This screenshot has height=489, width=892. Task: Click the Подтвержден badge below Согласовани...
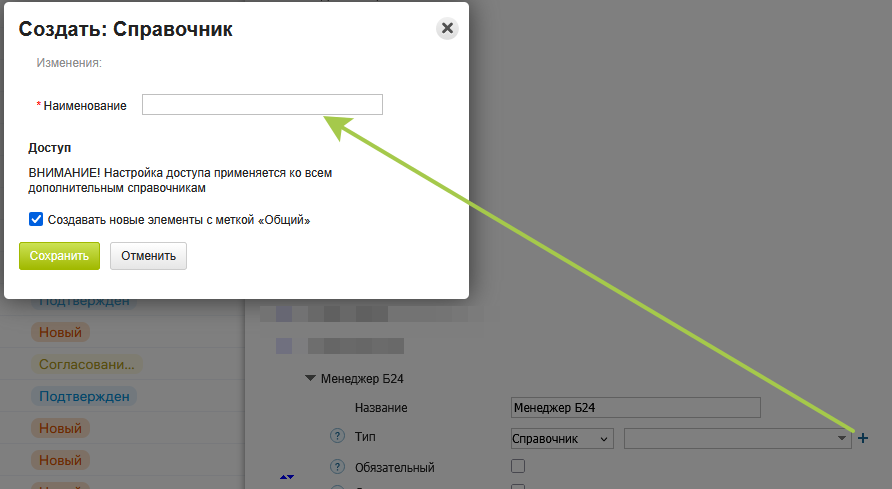(84, 396)
